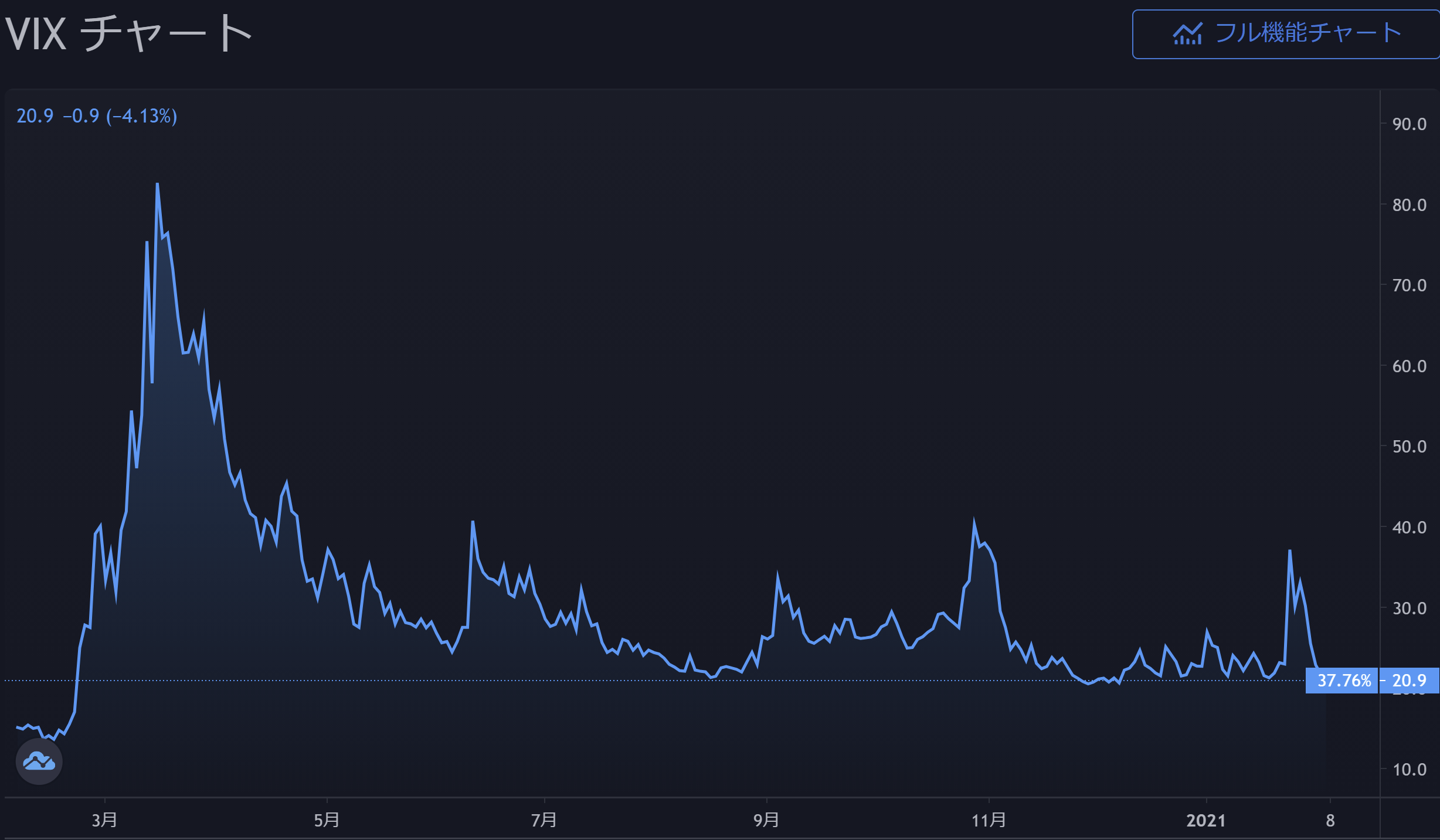
Task: Click the 5月 time axis label
Action: click(327, 819)
